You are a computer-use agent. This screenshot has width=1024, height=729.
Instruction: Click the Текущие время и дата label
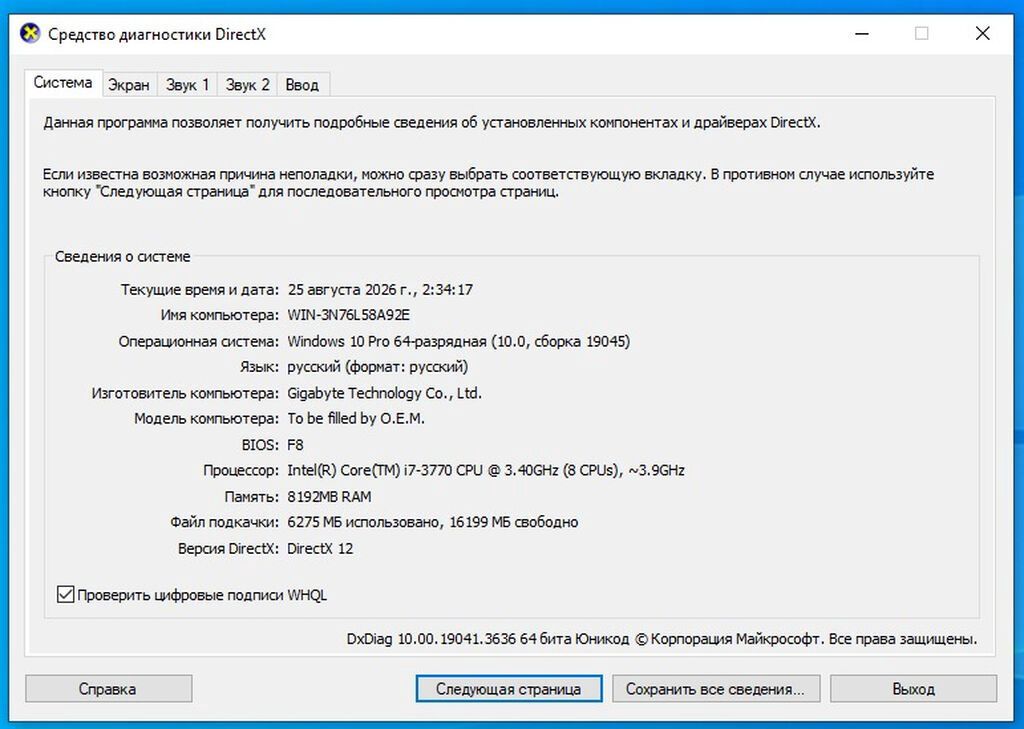tap(199, 289)
